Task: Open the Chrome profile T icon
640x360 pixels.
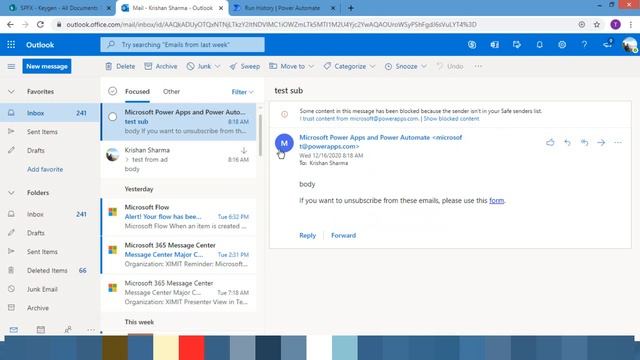Action: (x=616, y=24)
